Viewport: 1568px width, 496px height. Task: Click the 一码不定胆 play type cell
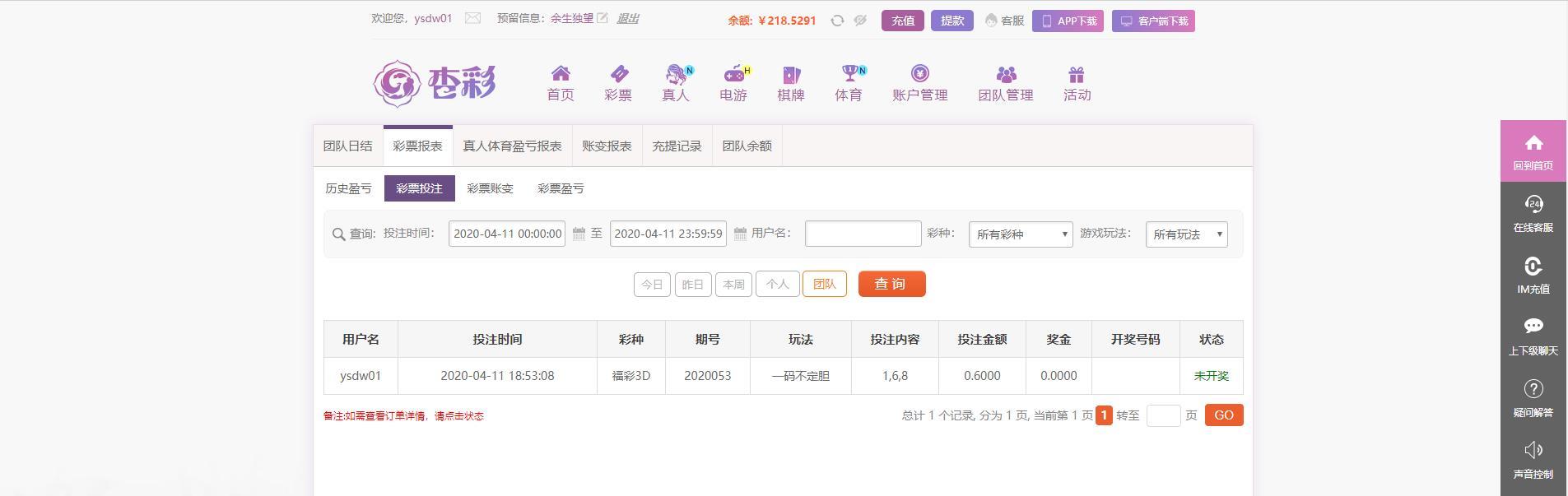(800, 376)
